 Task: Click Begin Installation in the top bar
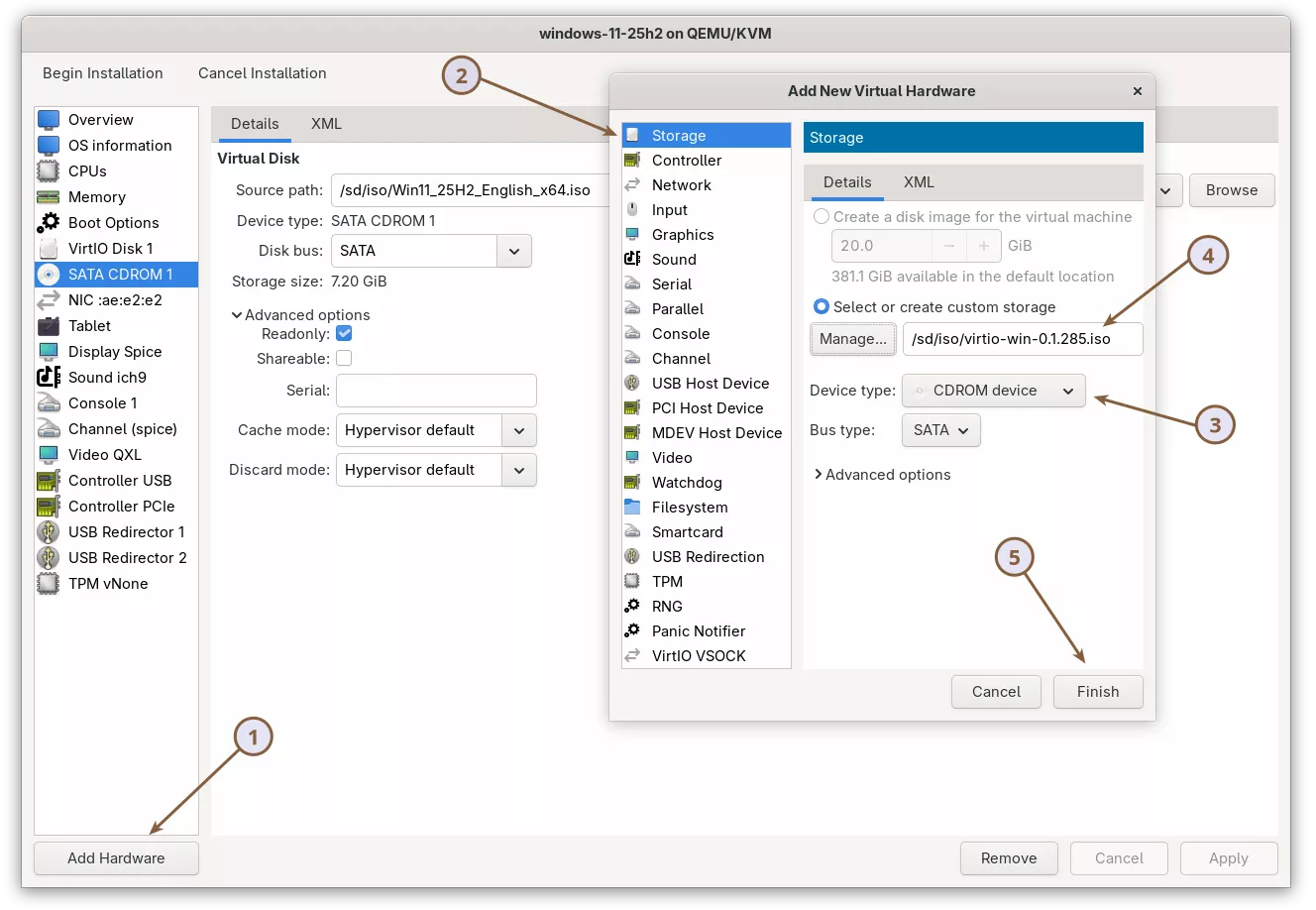103,73
